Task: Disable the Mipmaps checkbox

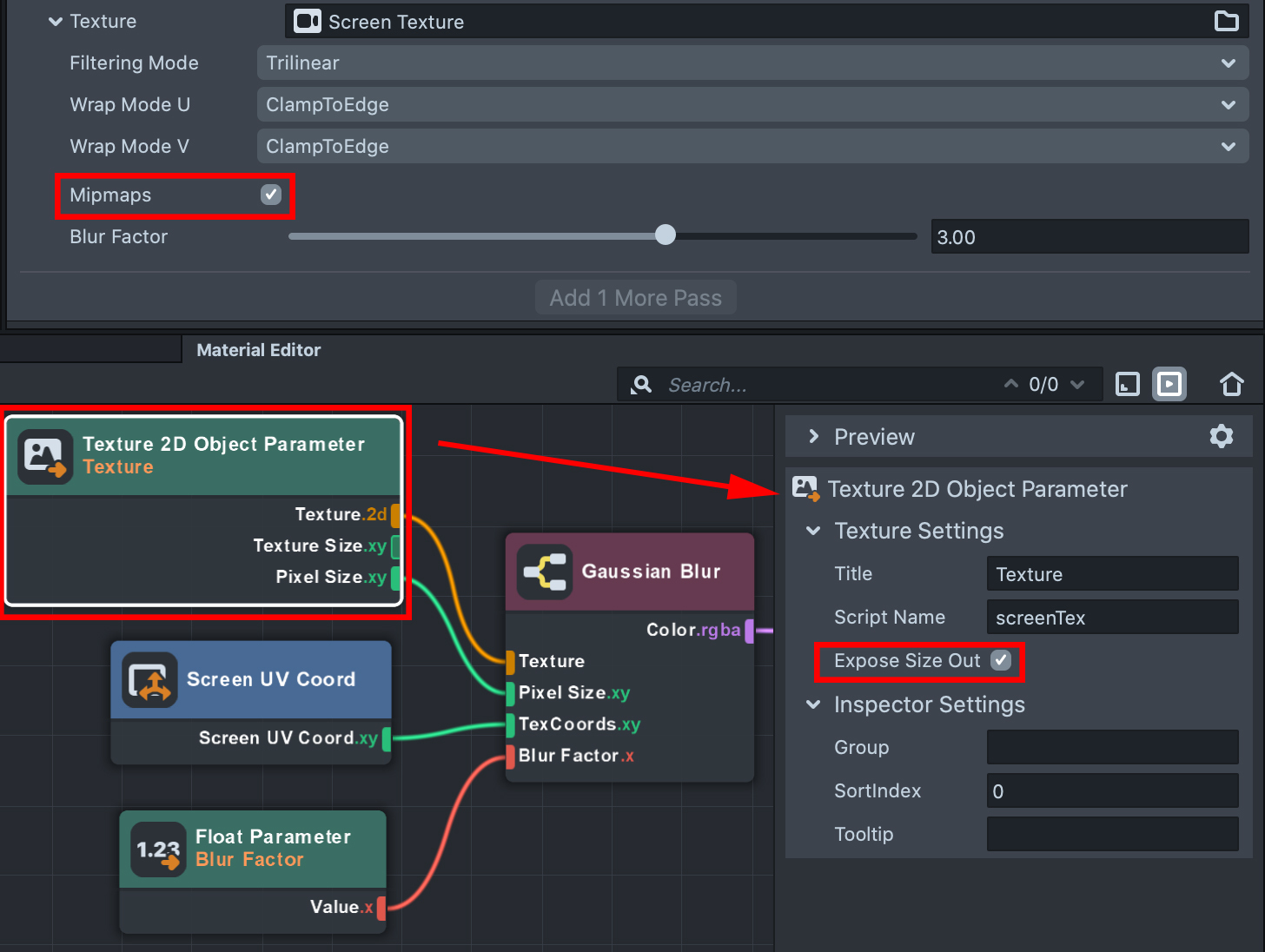Action: click(x=271, y=195)
